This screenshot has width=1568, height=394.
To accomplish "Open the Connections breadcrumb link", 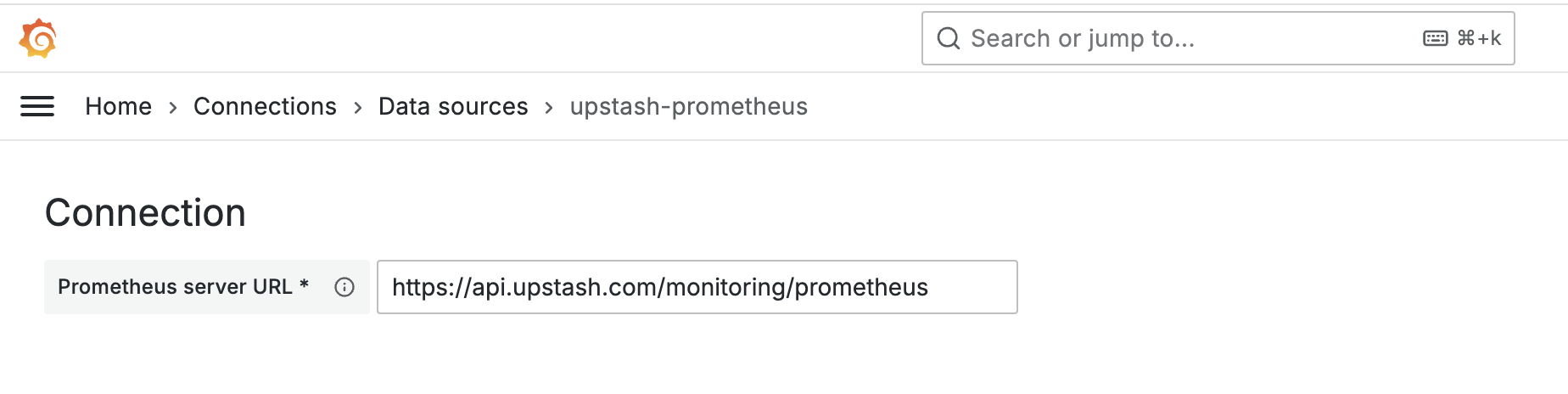I will (265, 106).
